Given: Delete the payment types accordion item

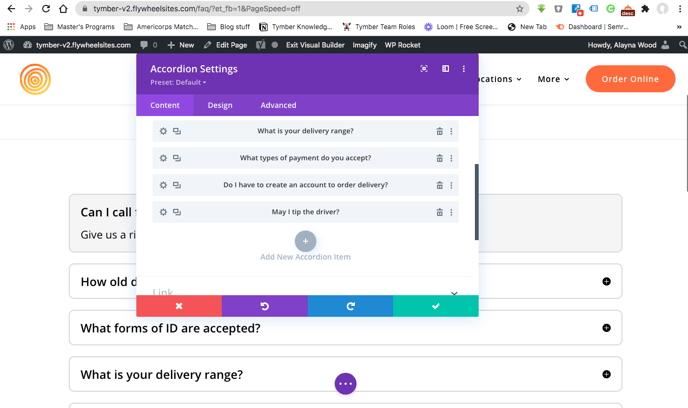Looking at the screenshot, I should (439, 158).
